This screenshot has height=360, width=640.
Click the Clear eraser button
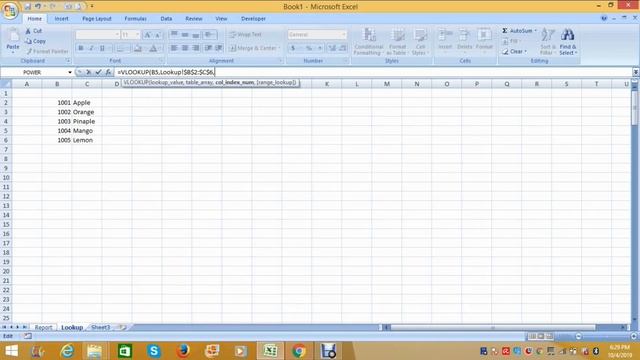pos(514,51)
